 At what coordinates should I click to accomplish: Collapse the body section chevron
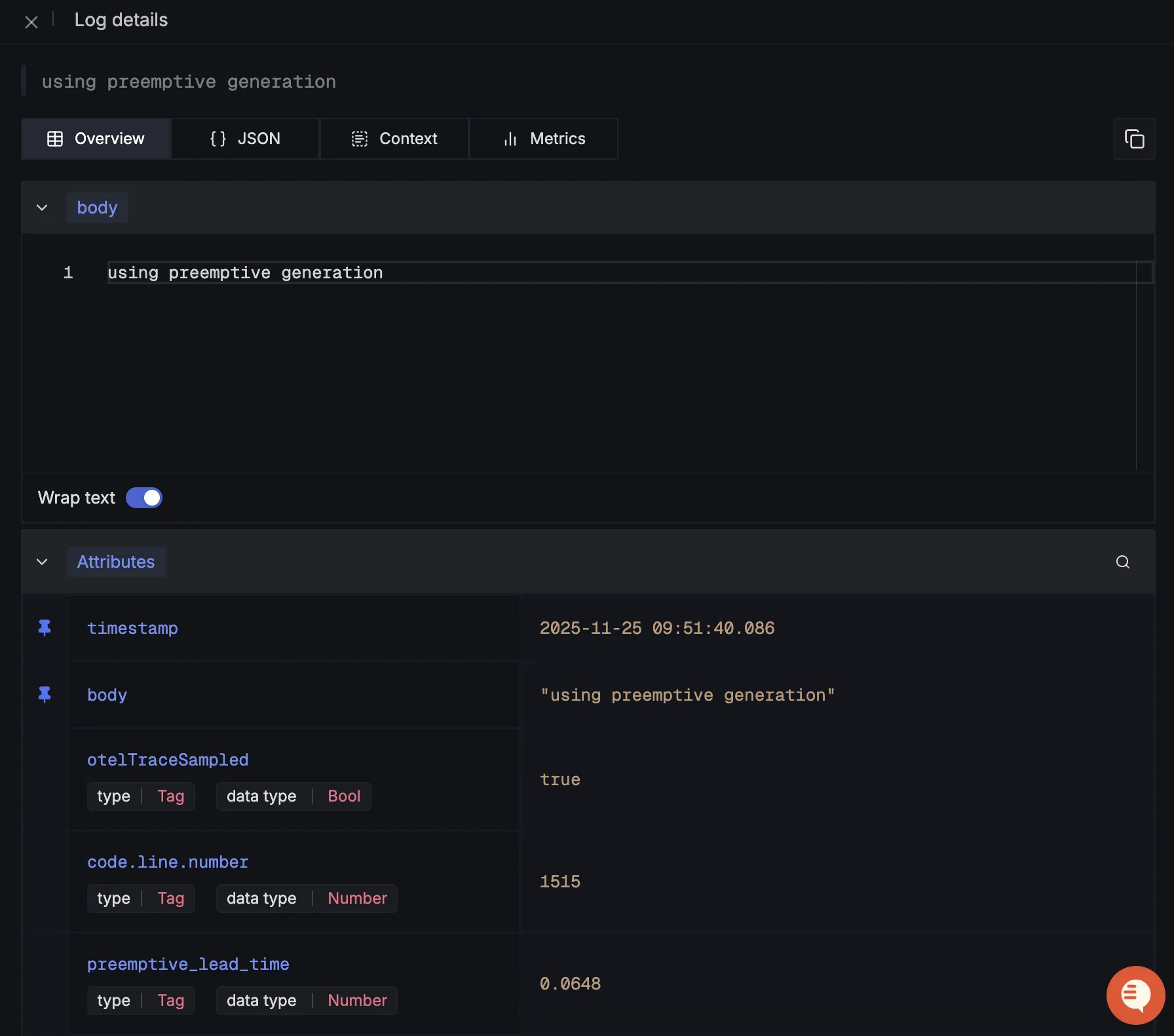(42, 207)
